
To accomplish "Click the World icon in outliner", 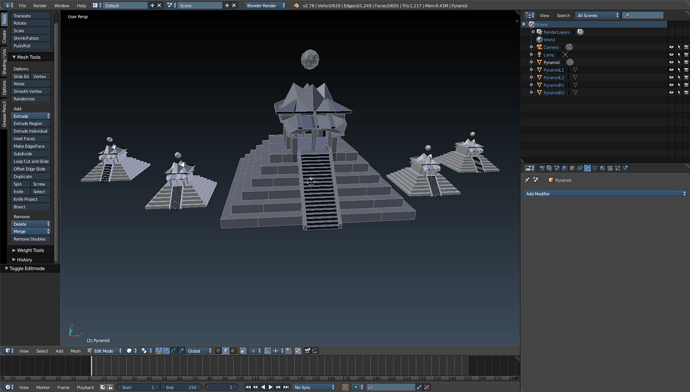I will 540,40.
